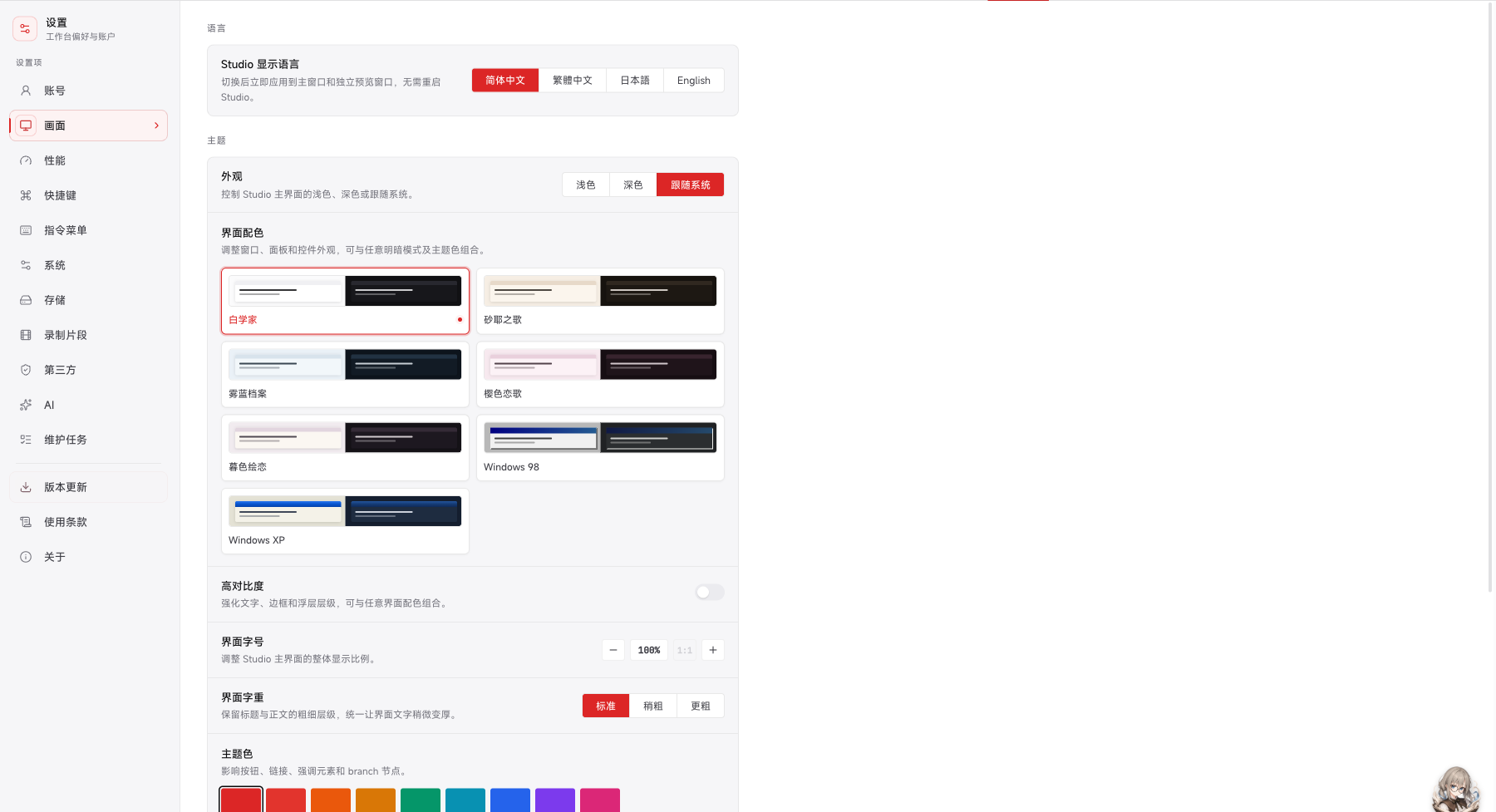Click the 使用条款 document icon

pyautogui.click(x=26, y=522)
